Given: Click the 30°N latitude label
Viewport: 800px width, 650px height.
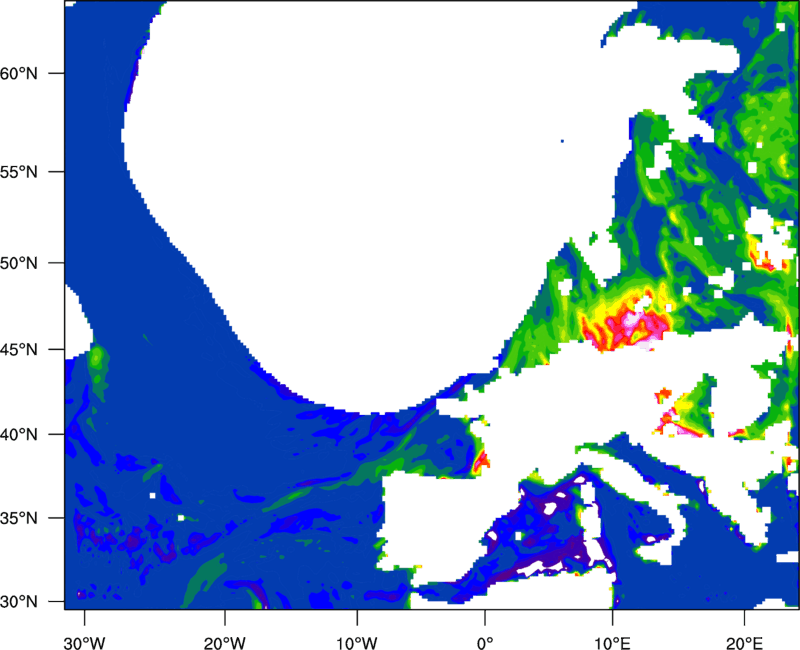Looking at the screenshot, I should [19, 602].
